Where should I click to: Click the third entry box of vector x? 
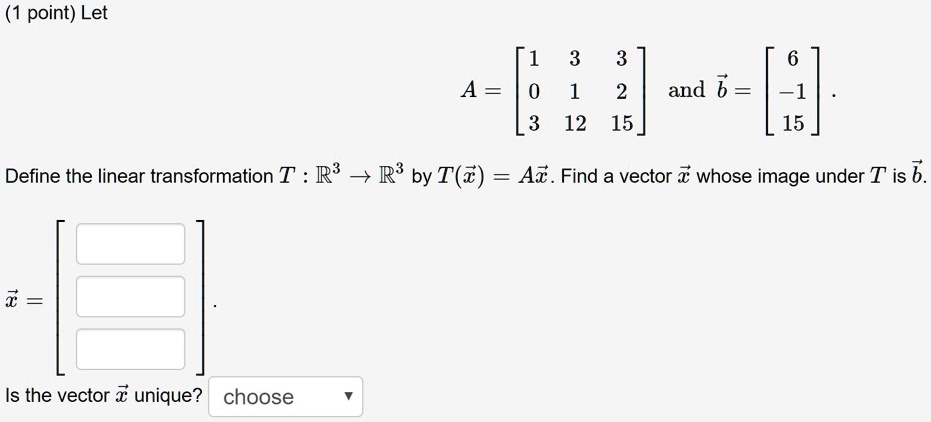point(130,349)
